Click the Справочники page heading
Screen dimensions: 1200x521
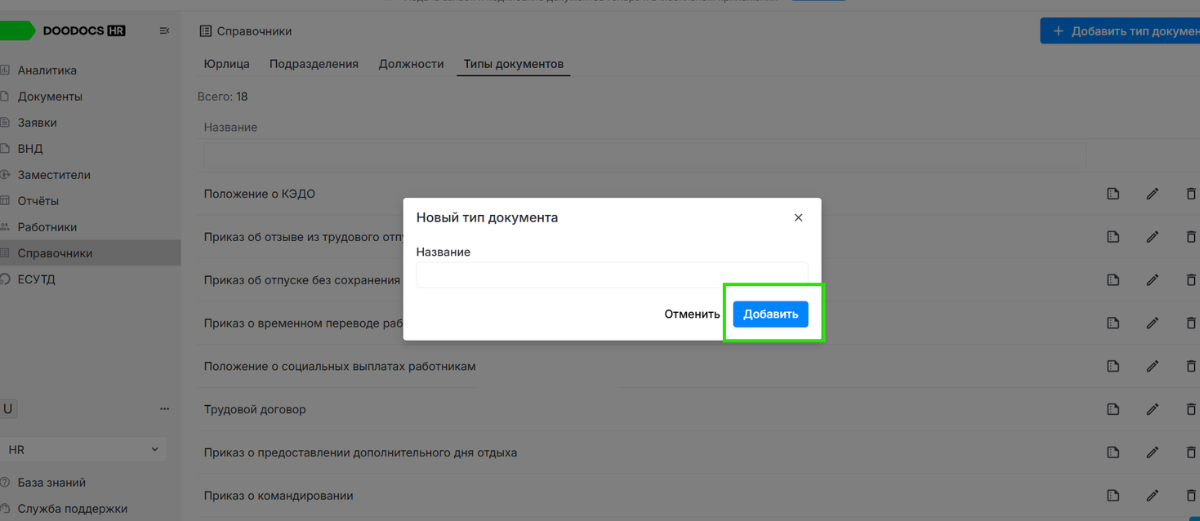[x=254, y=32]
